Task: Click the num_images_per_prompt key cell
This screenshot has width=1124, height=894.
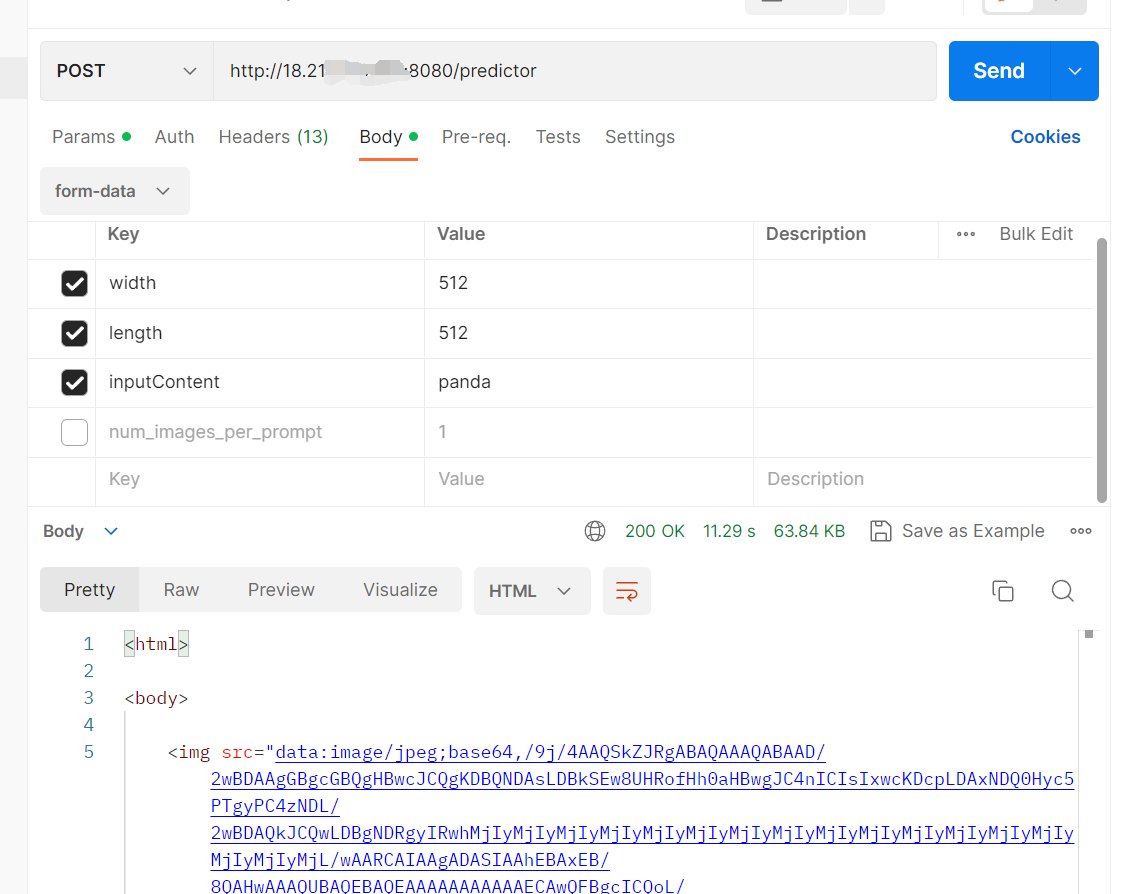Action: tap(259, 432)
